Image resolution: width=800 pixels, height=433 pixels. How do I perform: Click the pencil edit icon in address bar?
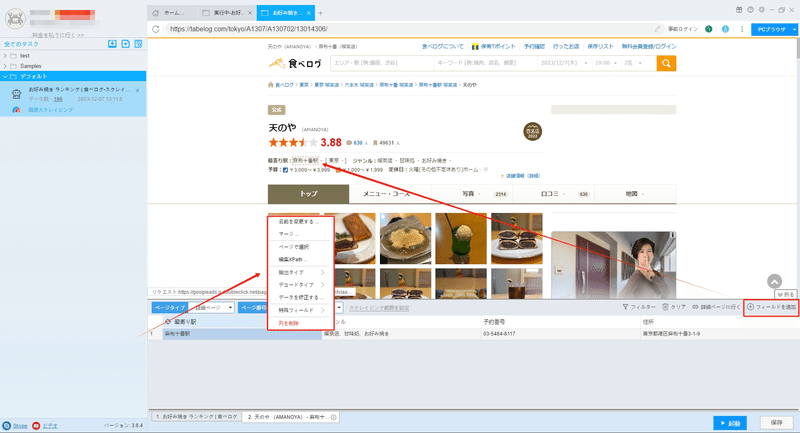tap(658, 29)
